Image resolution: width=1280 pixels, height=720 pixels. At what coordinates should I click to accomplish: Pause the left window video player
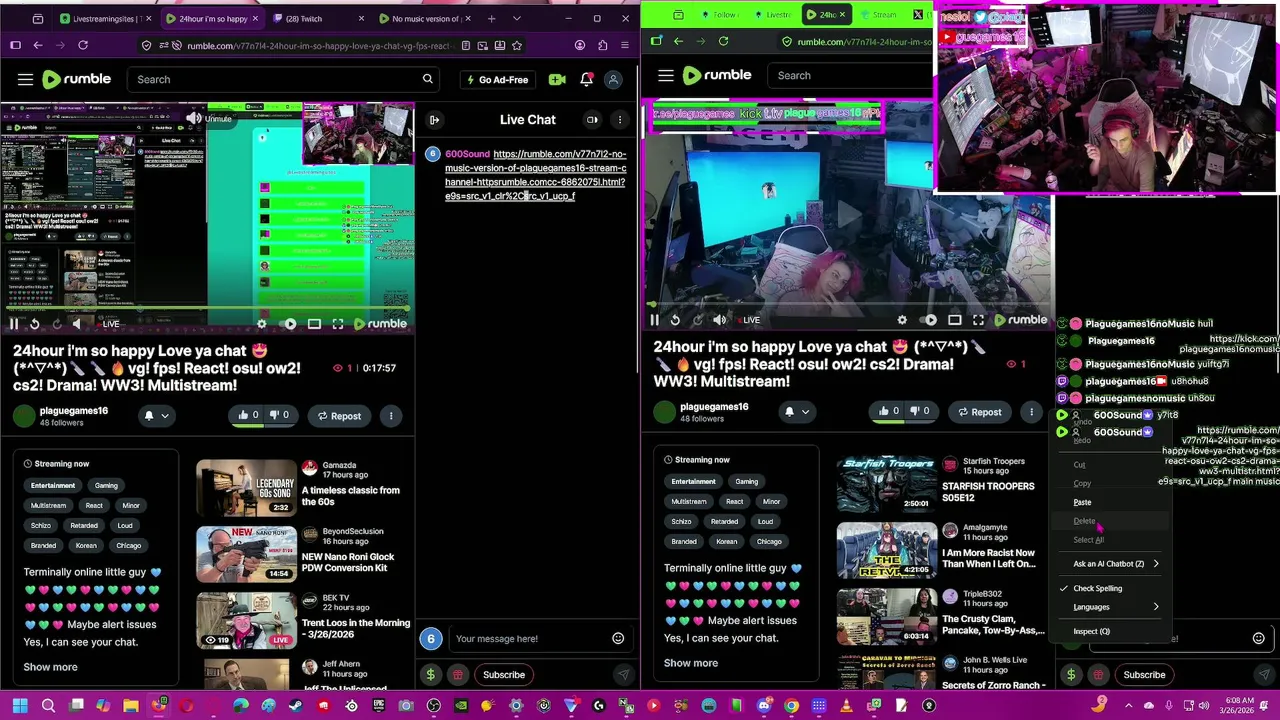pyautogui.click(x=13, y=324)
